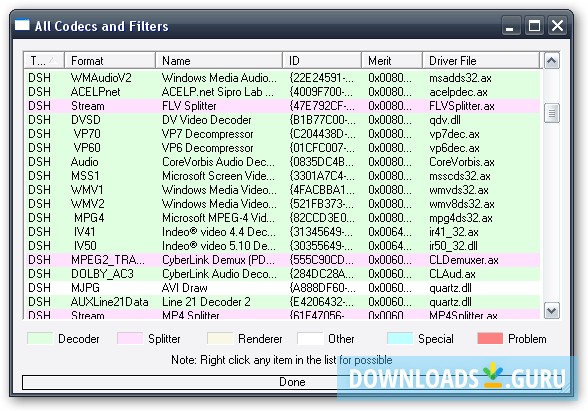Sort list by ID column header

(x=322, y=60)
